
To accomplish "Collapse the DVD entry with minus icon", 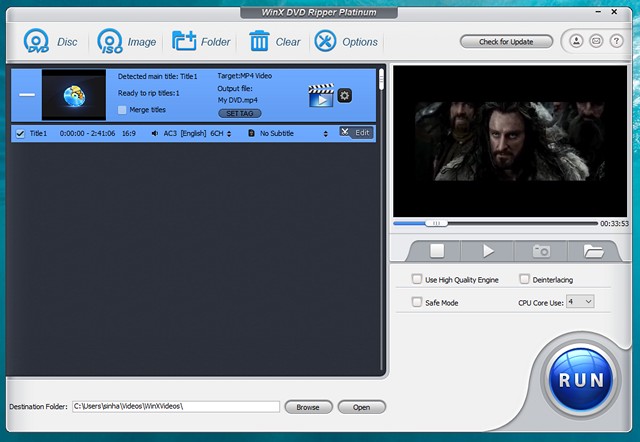I will [x=27, y=95].
